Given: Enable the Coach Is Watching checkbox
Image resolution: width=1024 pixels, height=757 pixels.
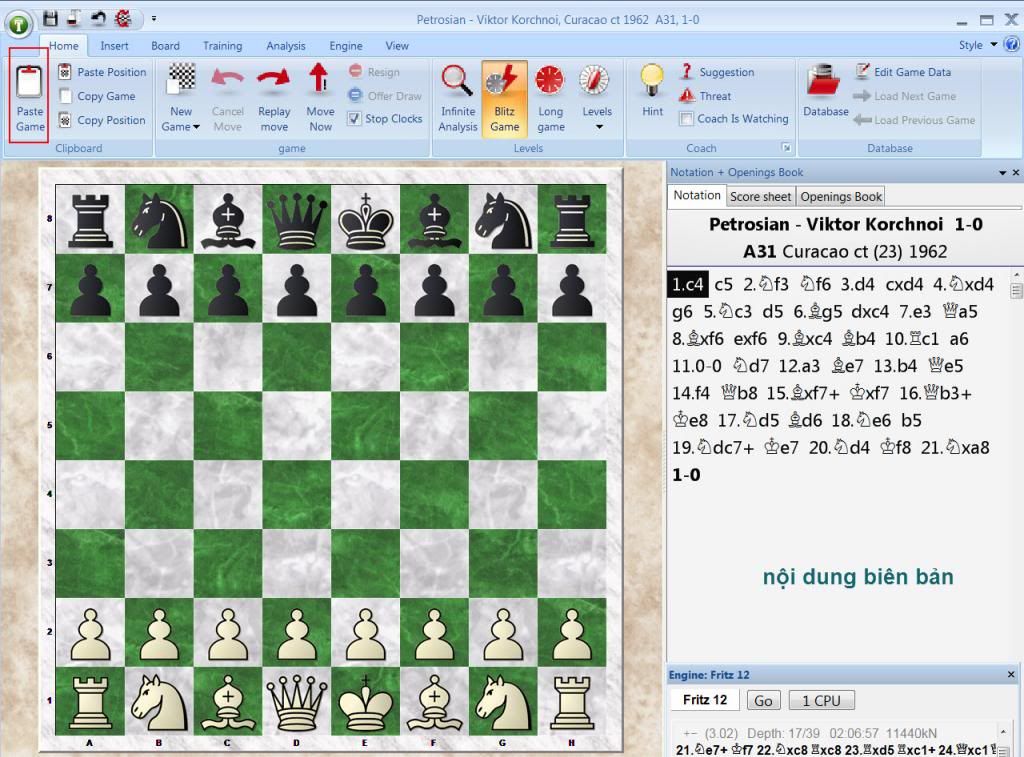Looking at the screenshot, I should point(686,119).
